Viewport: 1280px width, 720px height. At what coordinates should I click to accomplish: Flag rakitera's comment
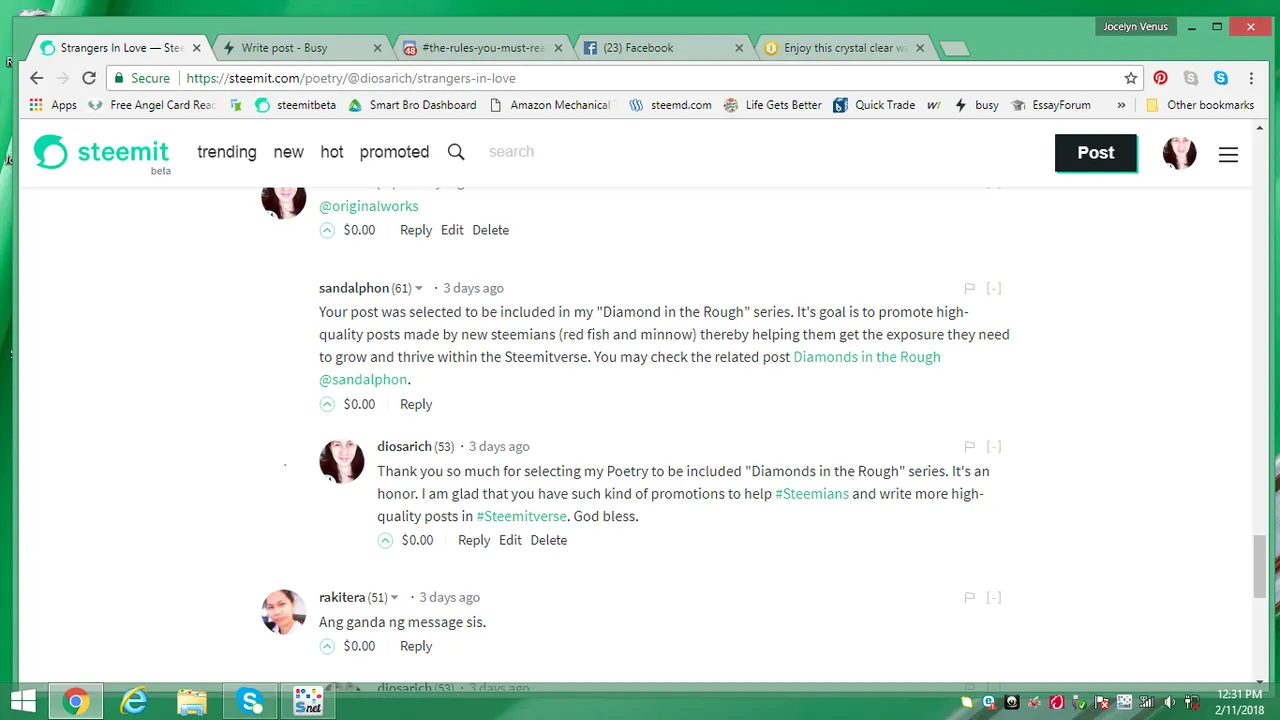point(969,597)
